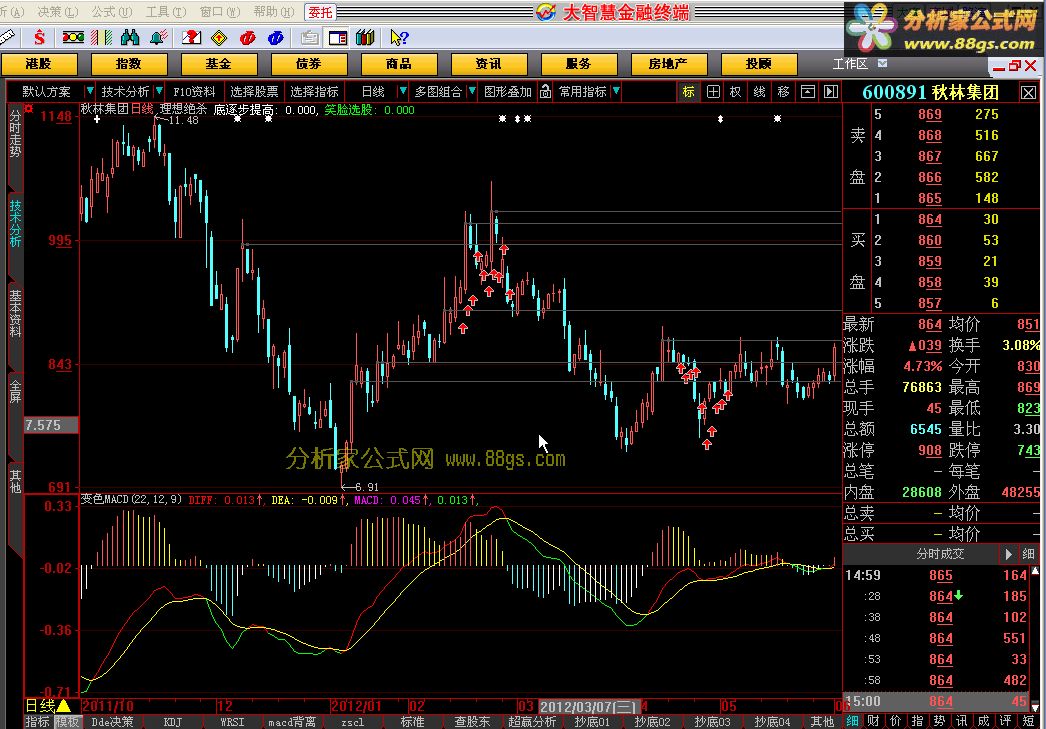Click the 细 detail button beside 分时成交
1046x729 pixels.
coord(1028,554)
